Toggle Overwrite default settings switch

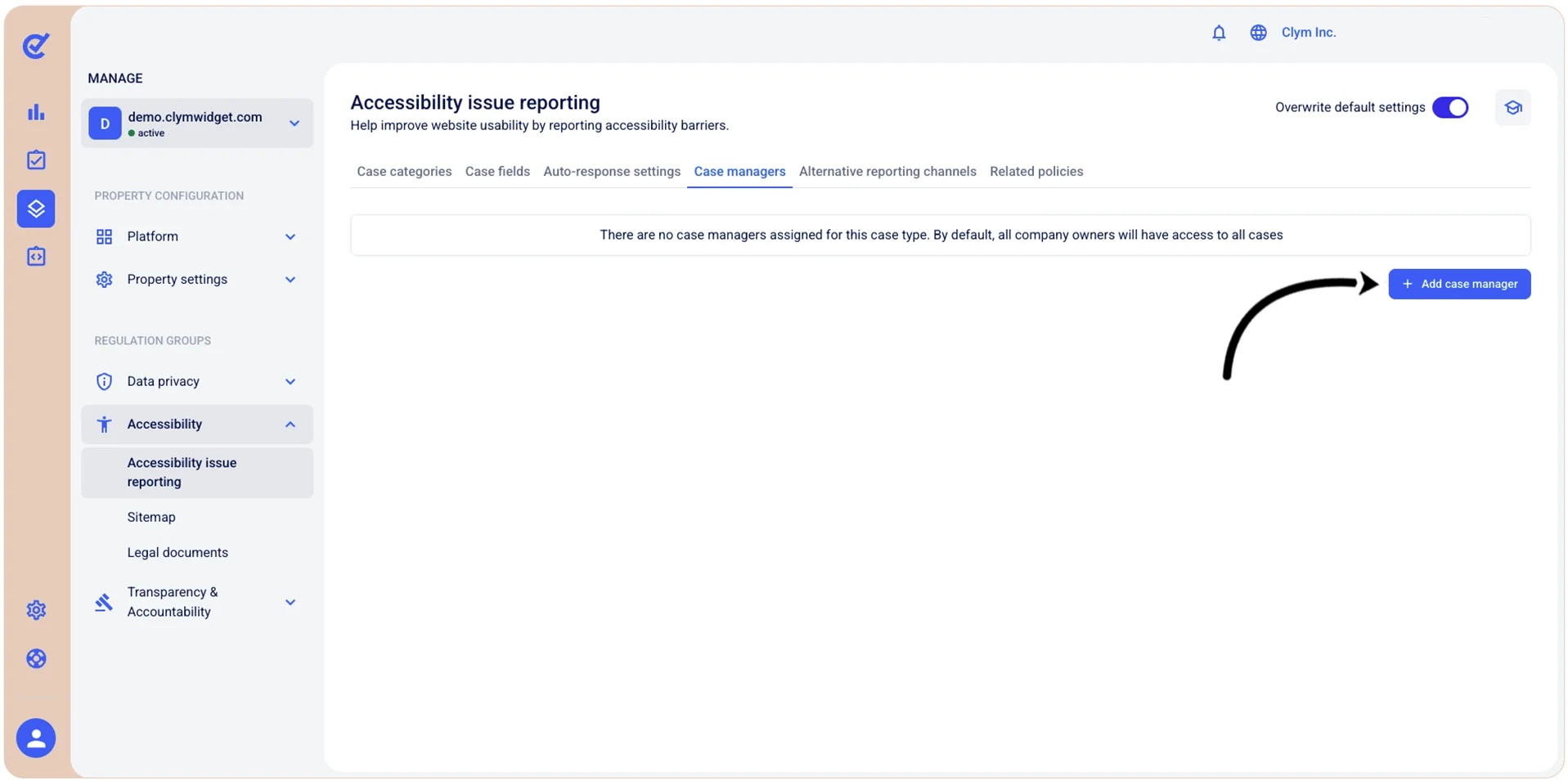(1450, 108)
